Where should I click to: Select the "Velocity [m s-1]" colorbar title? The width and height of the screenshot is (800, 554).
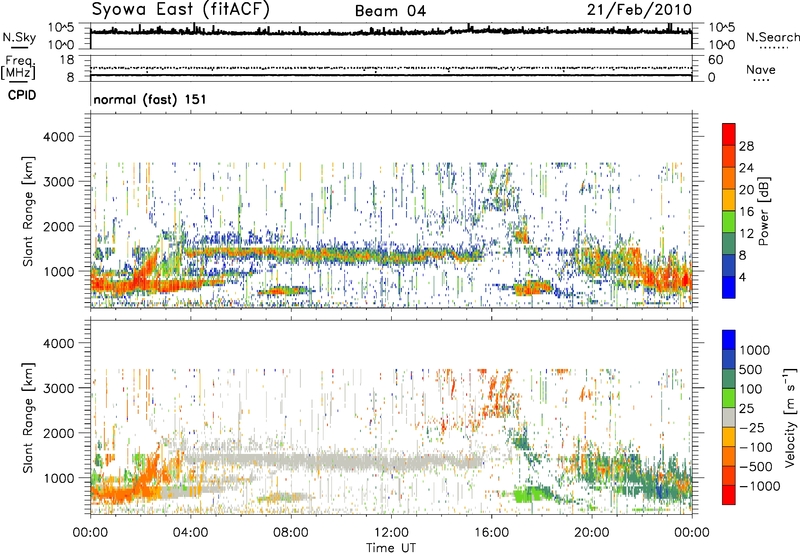pyautogui.click(x=790, y=417)
